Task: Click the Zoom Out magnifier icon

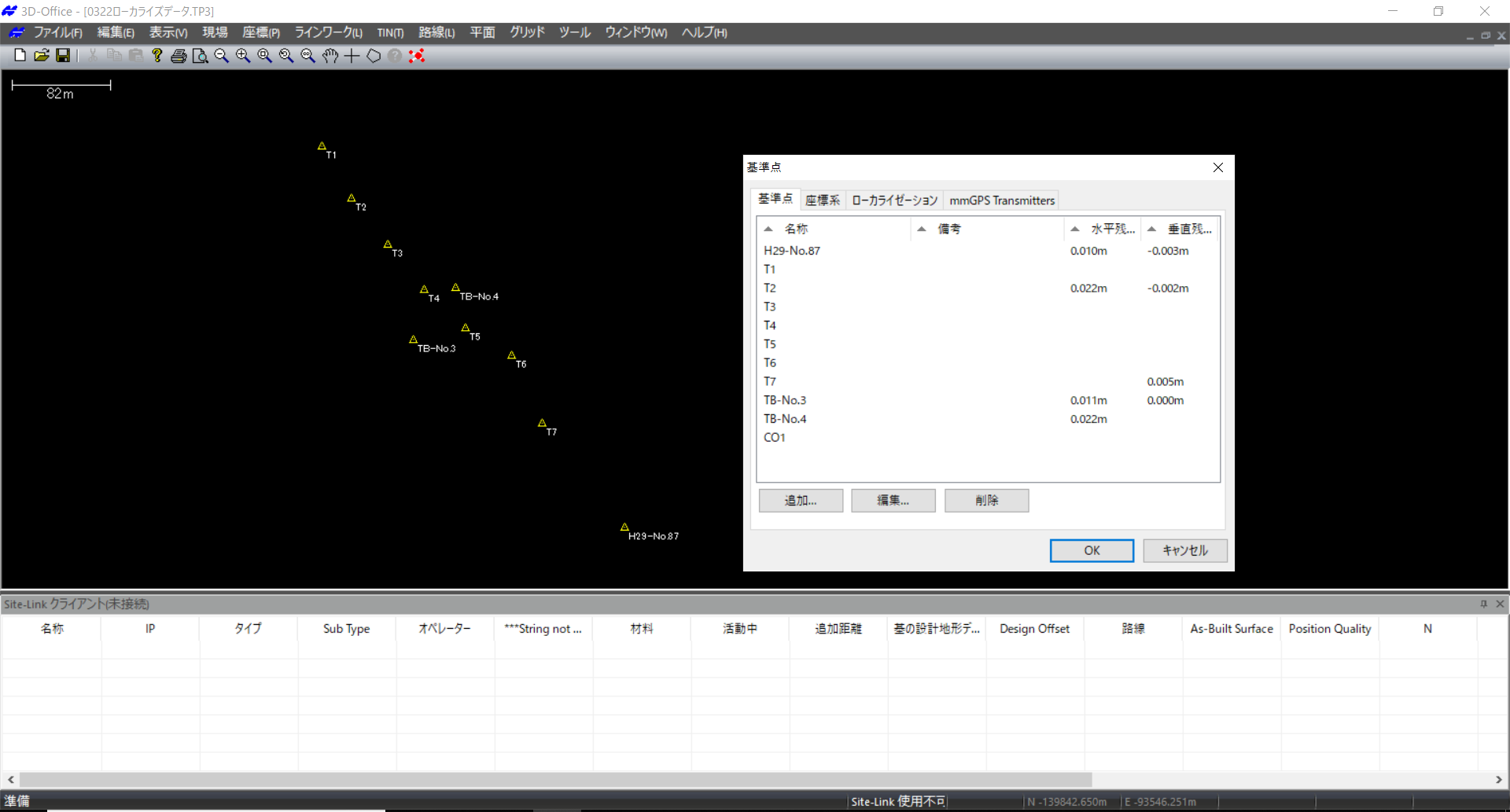Action: [x=222, y=56]
